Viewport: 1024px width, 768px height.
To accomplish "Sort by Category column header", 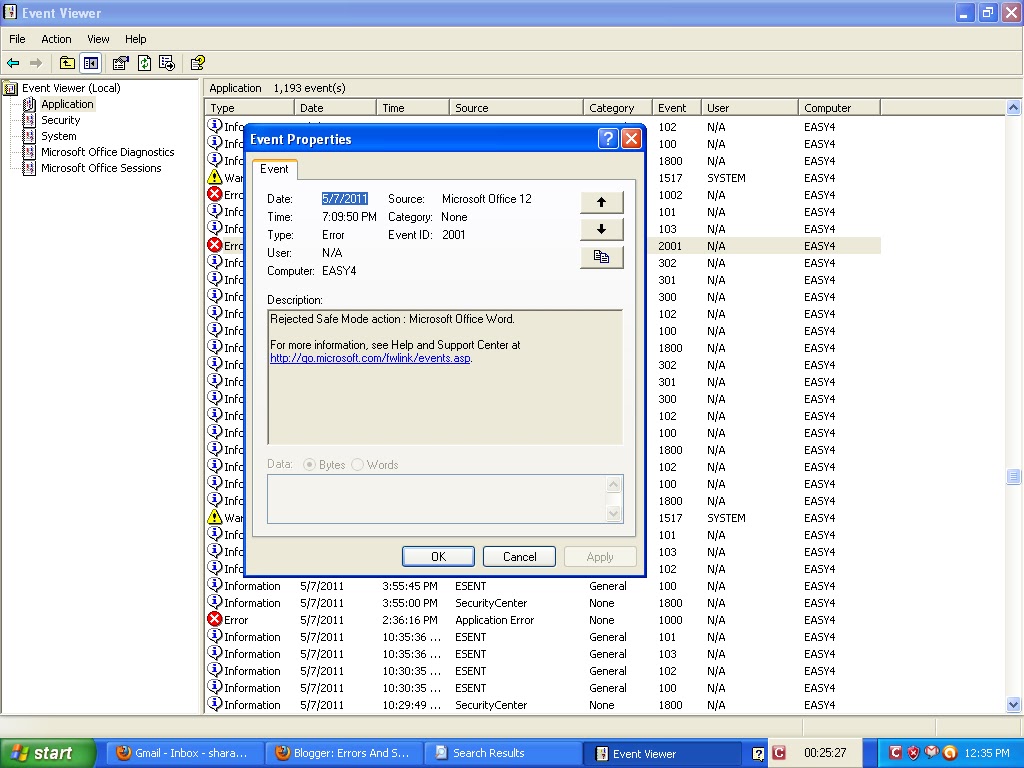I will [617, 108].
